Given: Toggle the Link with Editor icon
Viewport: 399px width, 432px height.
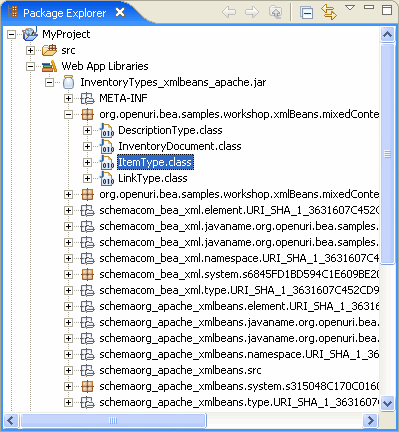Looking at the screenshot, I should point(329,12).
